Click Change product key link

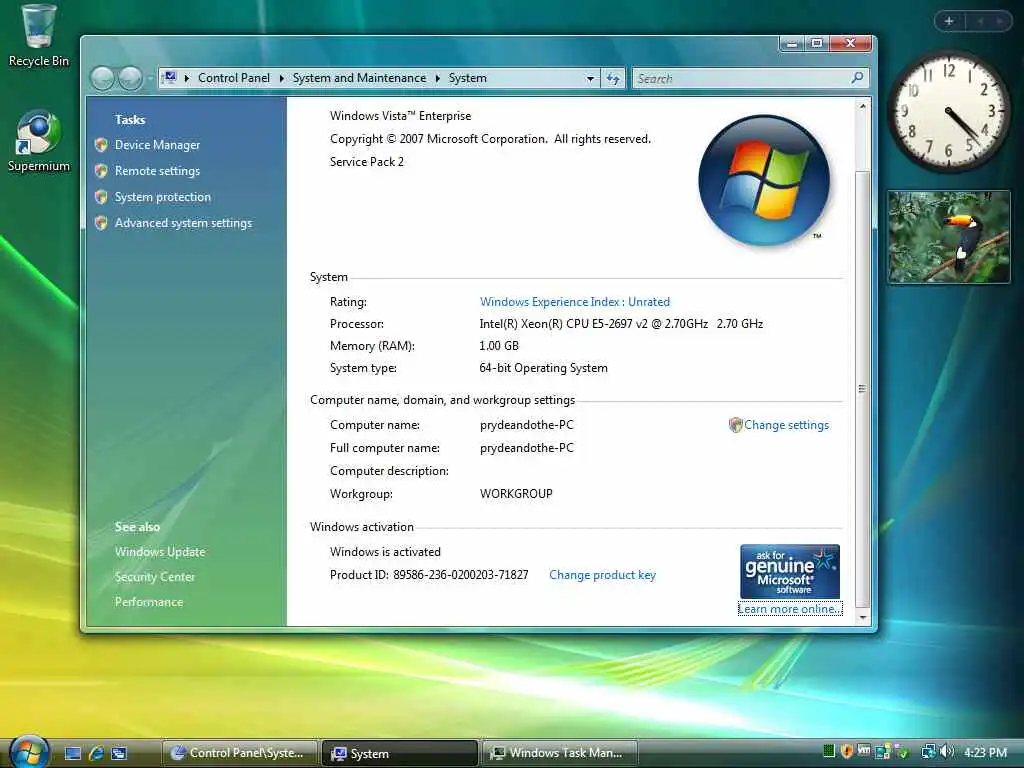point(602,575)
